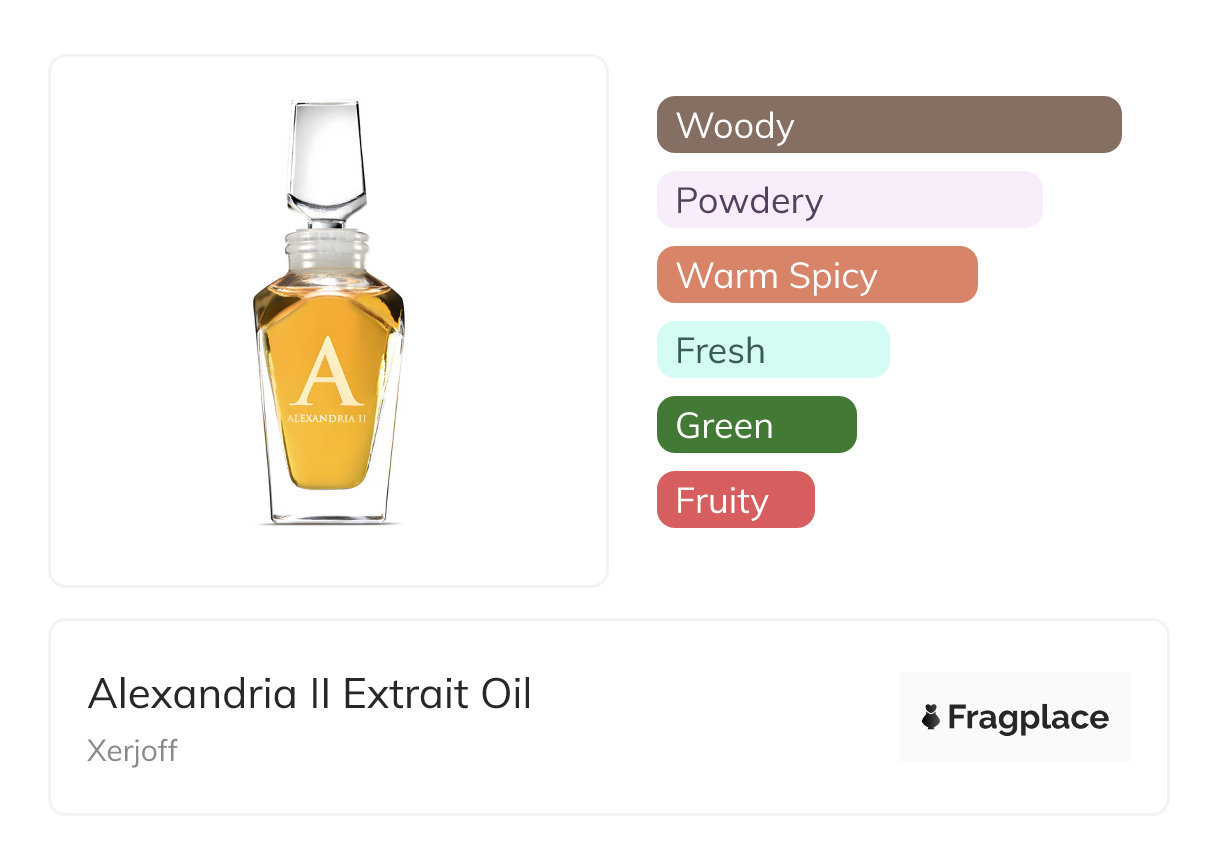Click the Green accord bar
The height and width of the screenshot is (864, 1218).
point(756,425)
